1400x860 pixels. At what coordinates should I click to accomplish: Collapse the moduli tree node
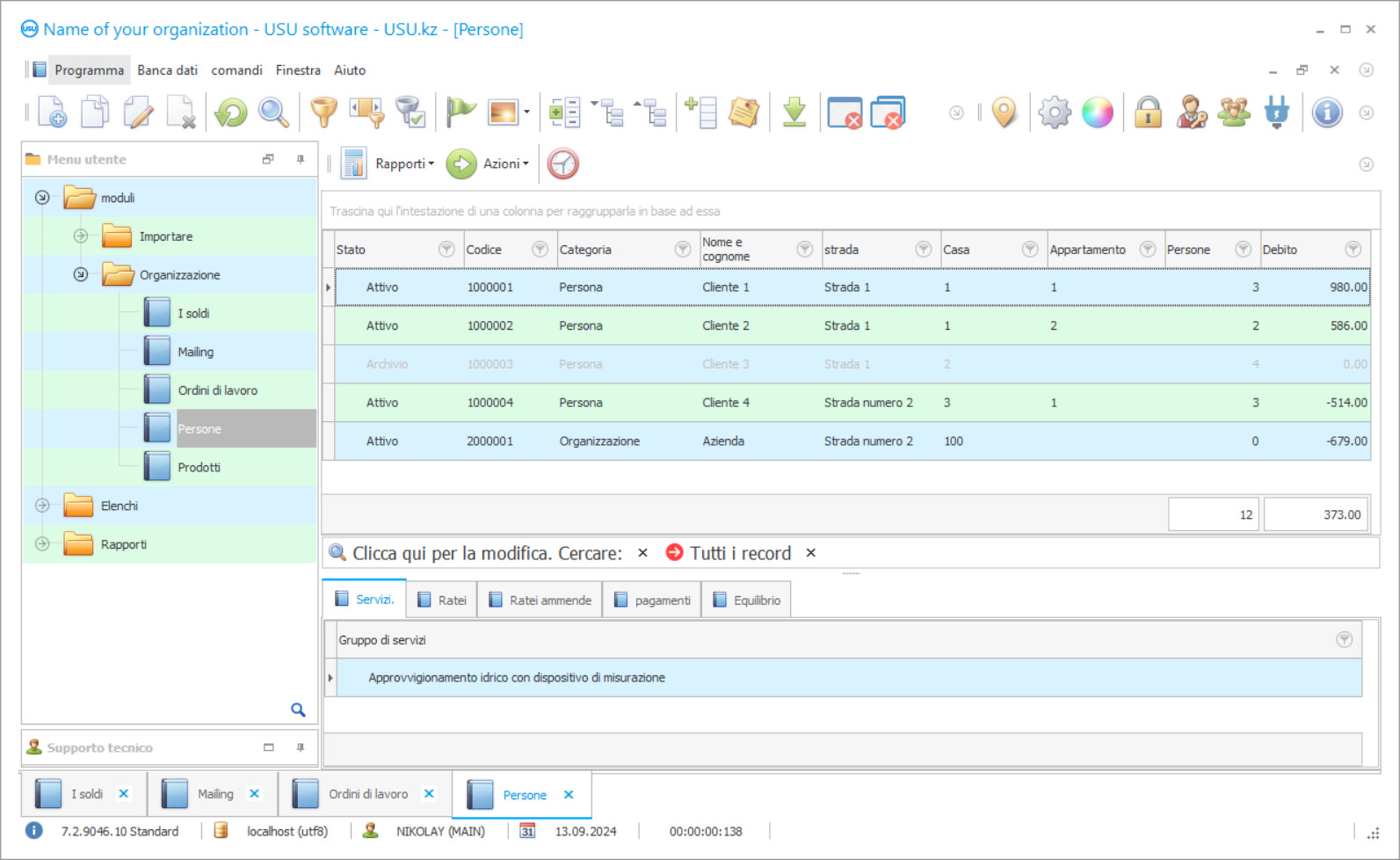point(42,198)
